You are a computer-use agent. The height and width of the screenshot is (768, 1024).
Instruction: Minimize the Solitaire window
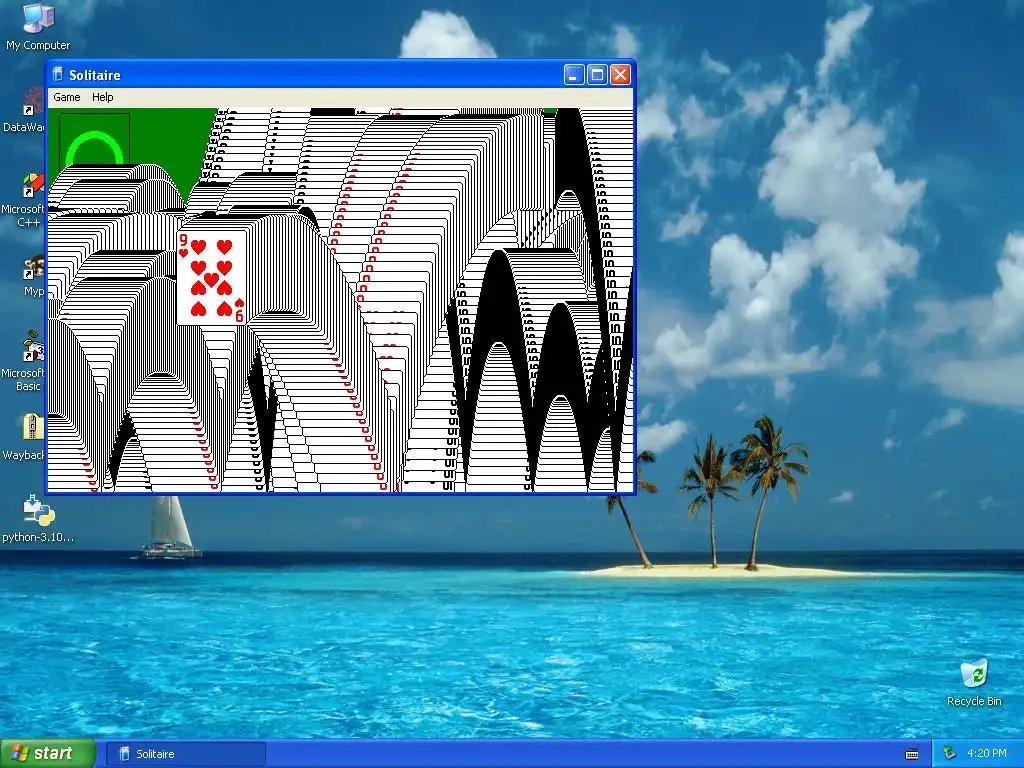[574, 75]
